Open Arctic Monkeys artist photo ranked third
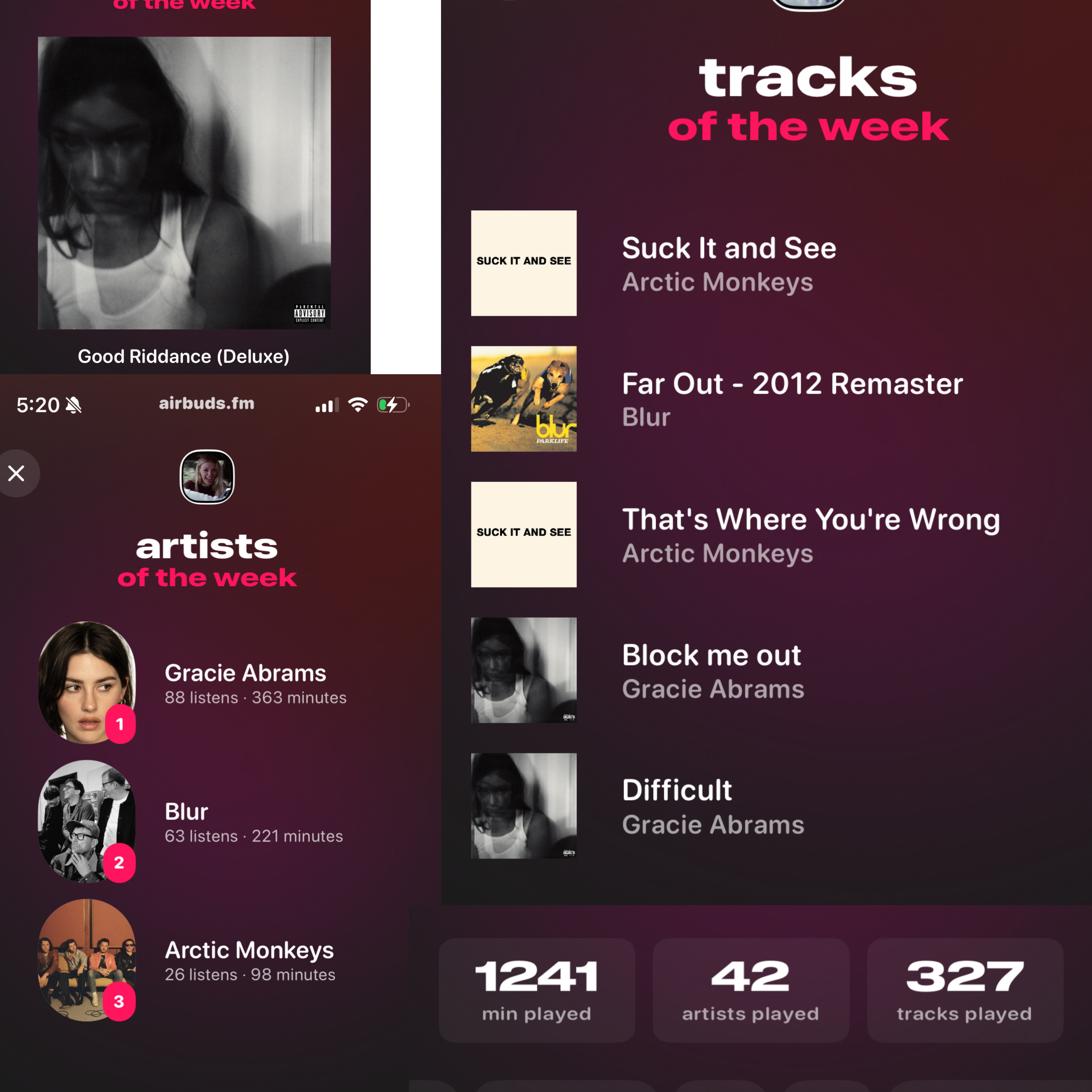Viewport: 1092px width, 1092px height. coord(86,960)
